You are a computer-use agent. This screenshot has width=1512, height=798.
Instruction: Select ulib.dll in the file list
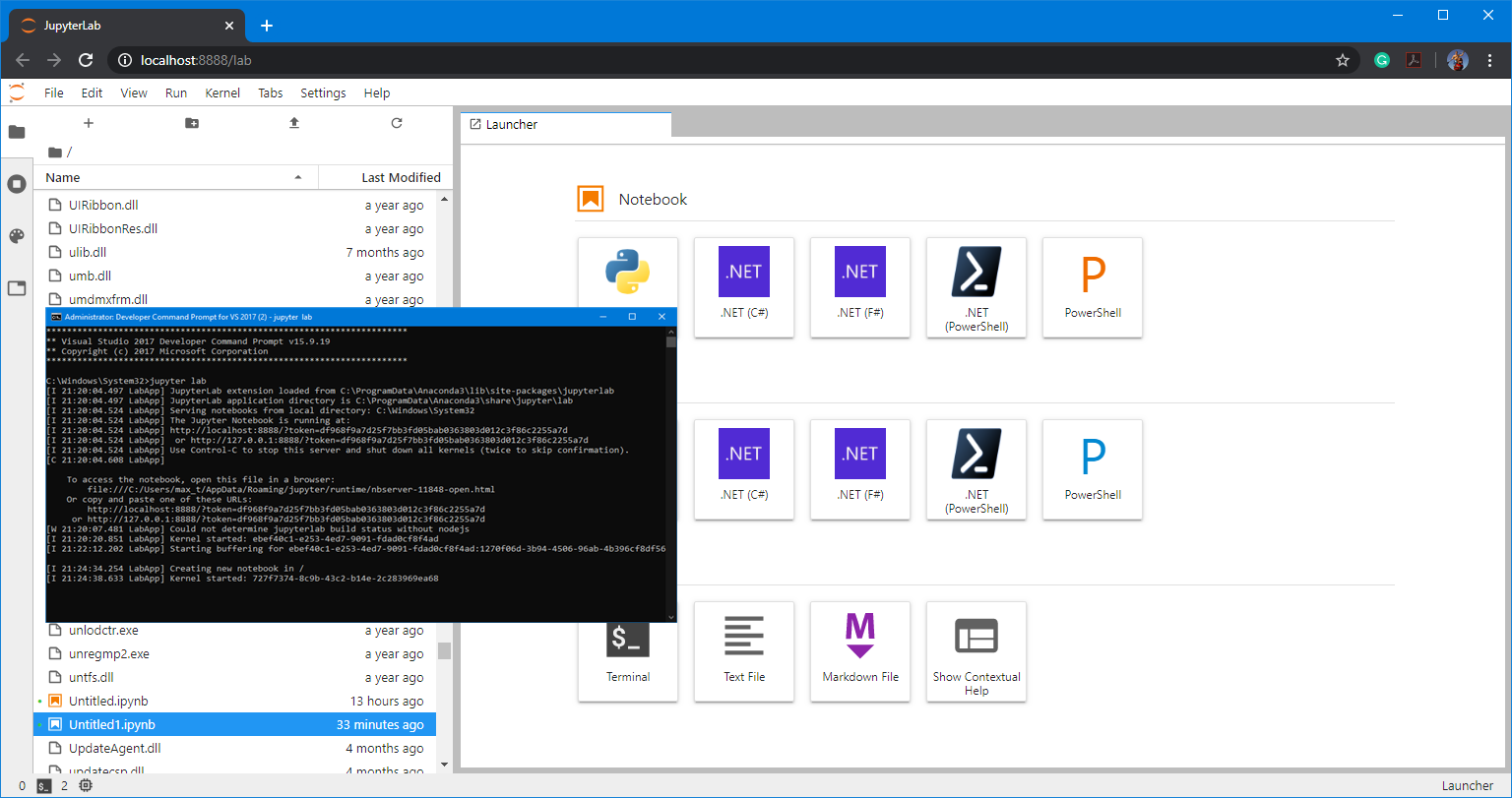(234, 252)
